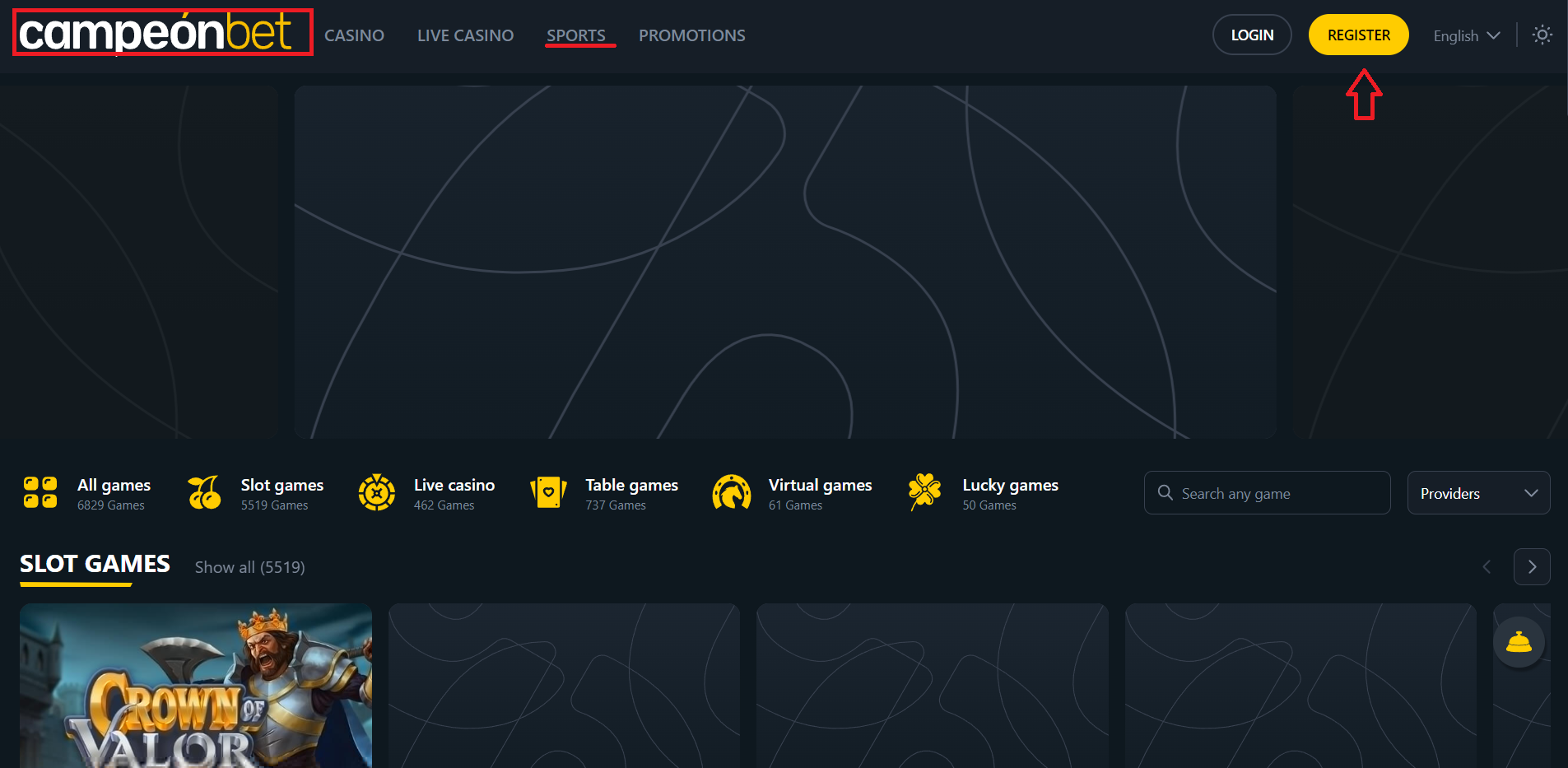
Task: Click 50 Games count text
Action: pos(989,505)
